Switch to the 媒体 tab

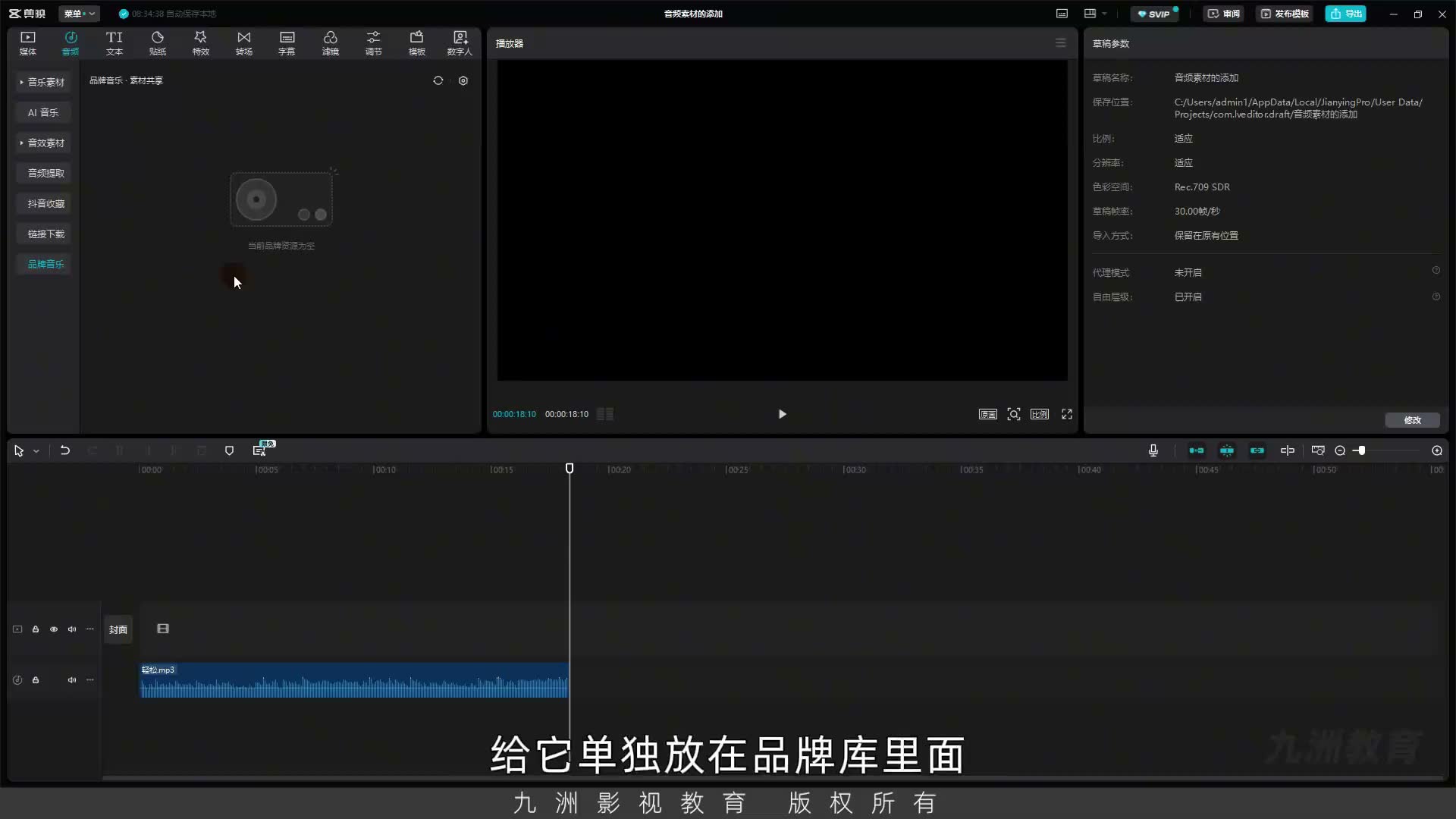point(28,43)
